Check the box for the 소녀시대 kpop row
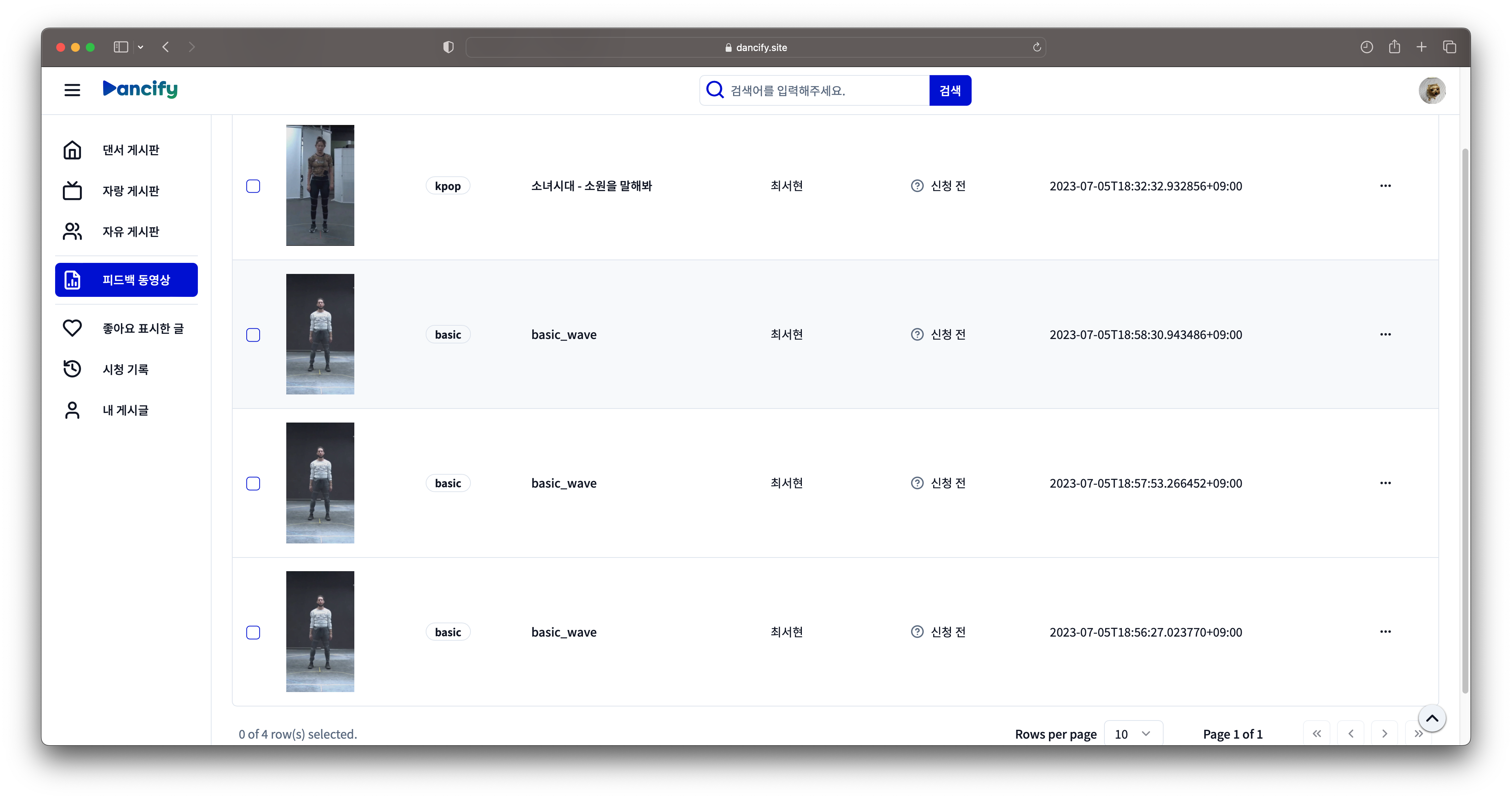Viewport: 1512px width, 800px height. [253, 187]
